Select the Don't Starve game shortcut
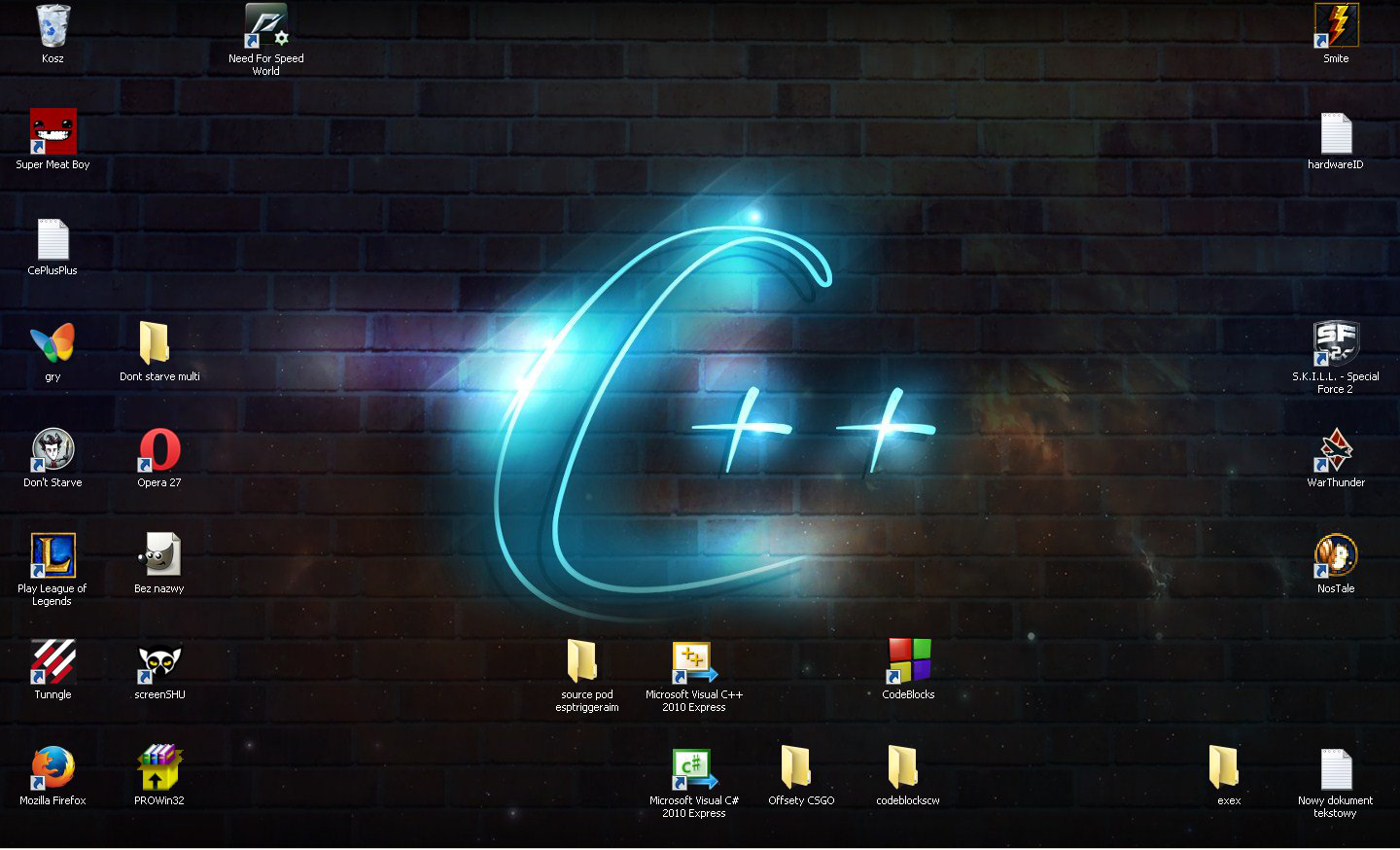 (52, 449)
